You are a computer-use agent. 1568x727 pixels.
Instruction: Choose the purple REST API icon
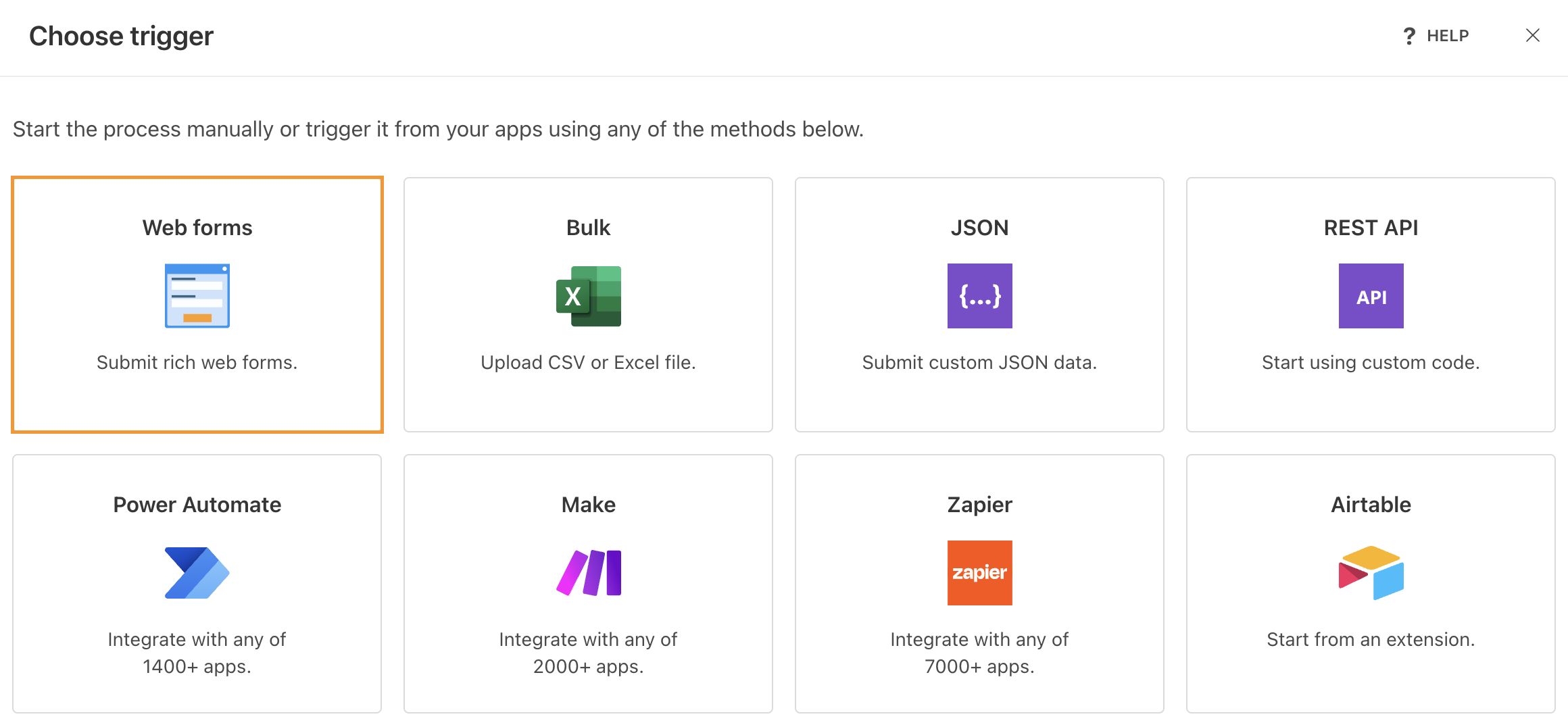1371,296
